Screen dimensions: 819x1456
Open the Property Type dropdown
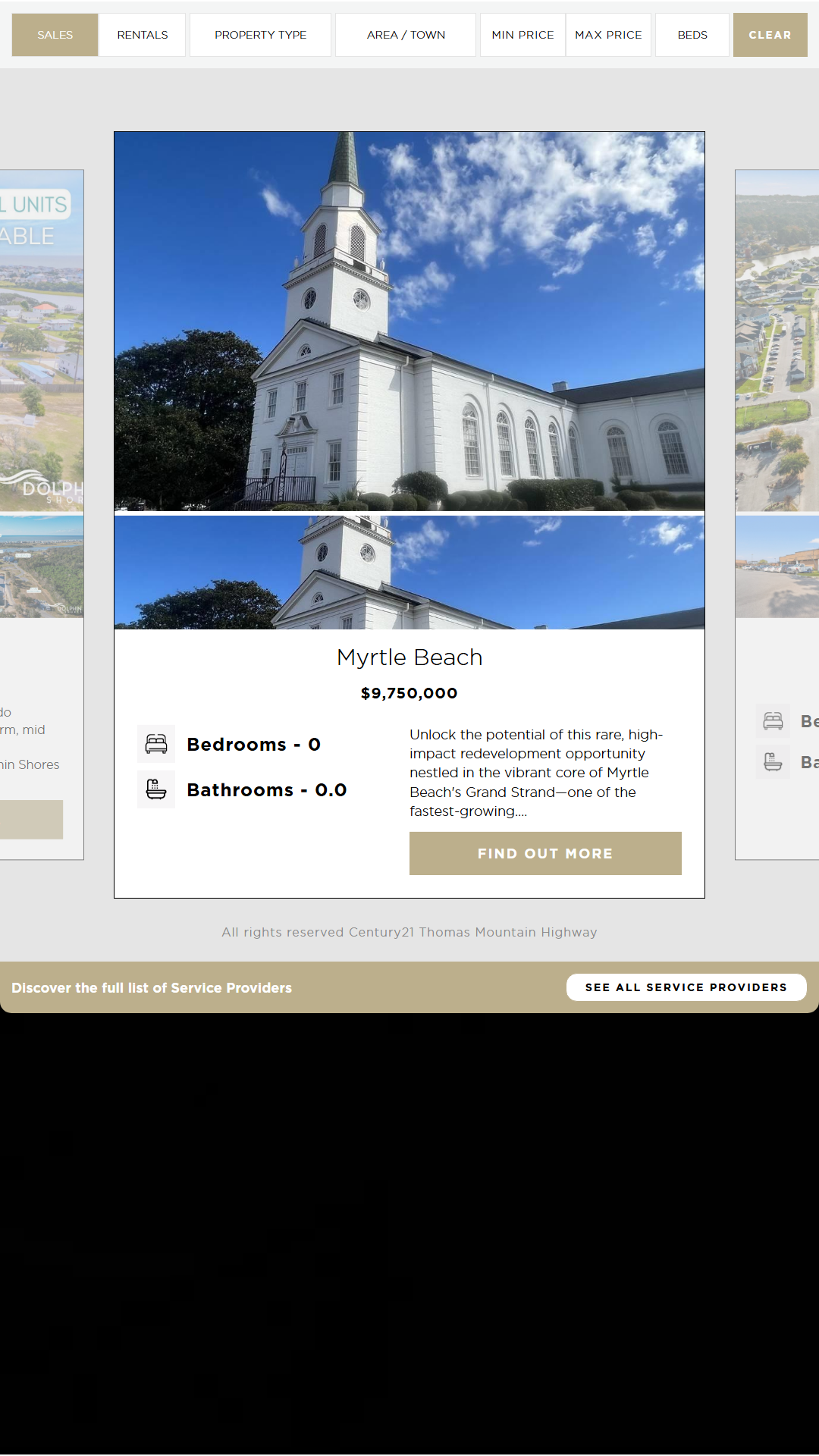[260, 35]
